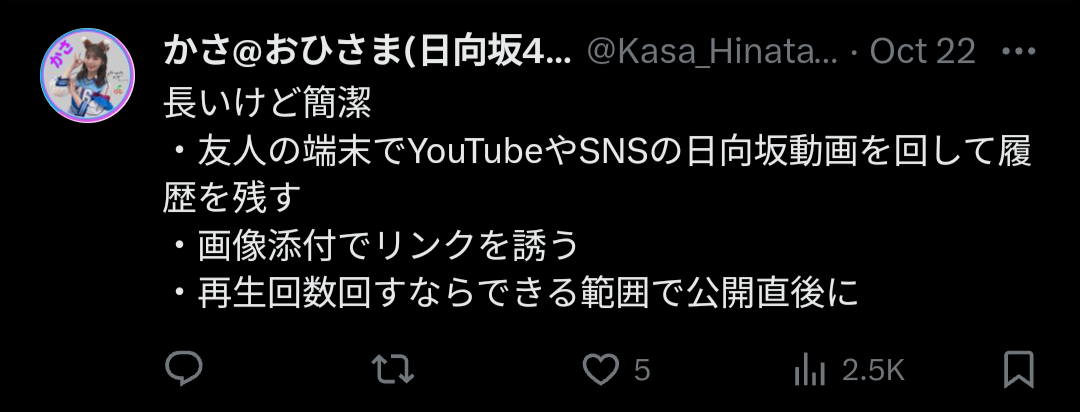Like the tweet with the heart icon
Viewport: 1080px width, 412px height.
point(601,370)
